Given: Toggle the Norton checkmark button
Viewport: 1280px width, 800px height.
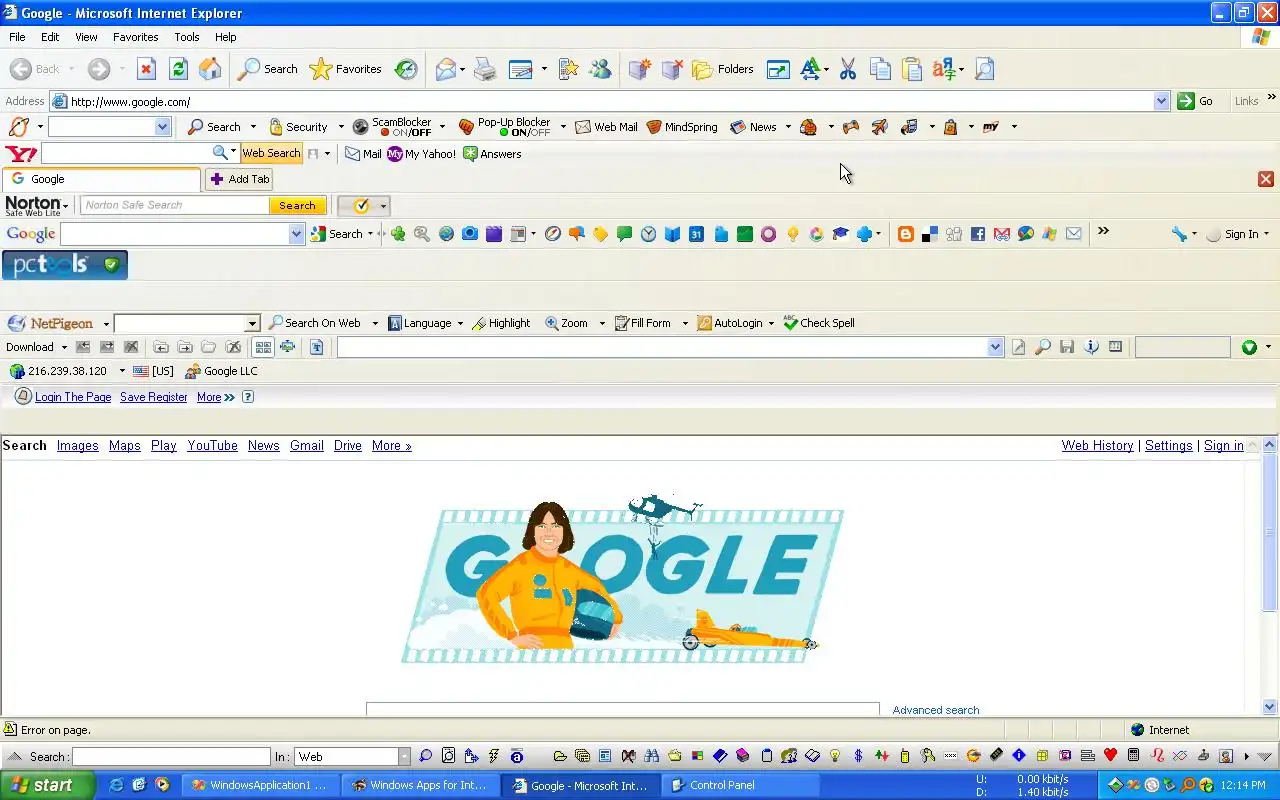Looking at the screenshot, I should 359,206.
